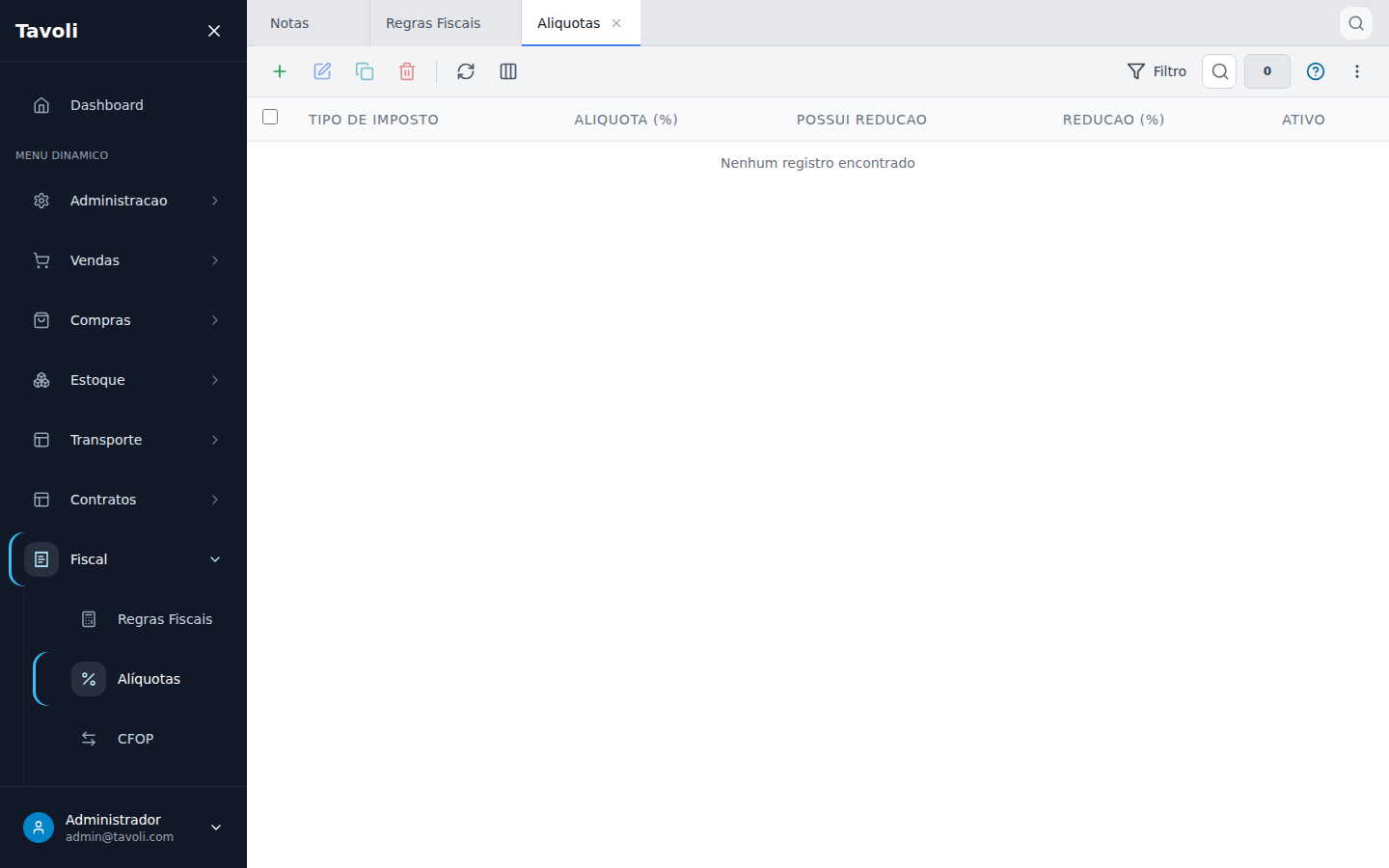Expand the Contratos menu chevron
The height and width of the screenshot is (868, 1389).
215,500
